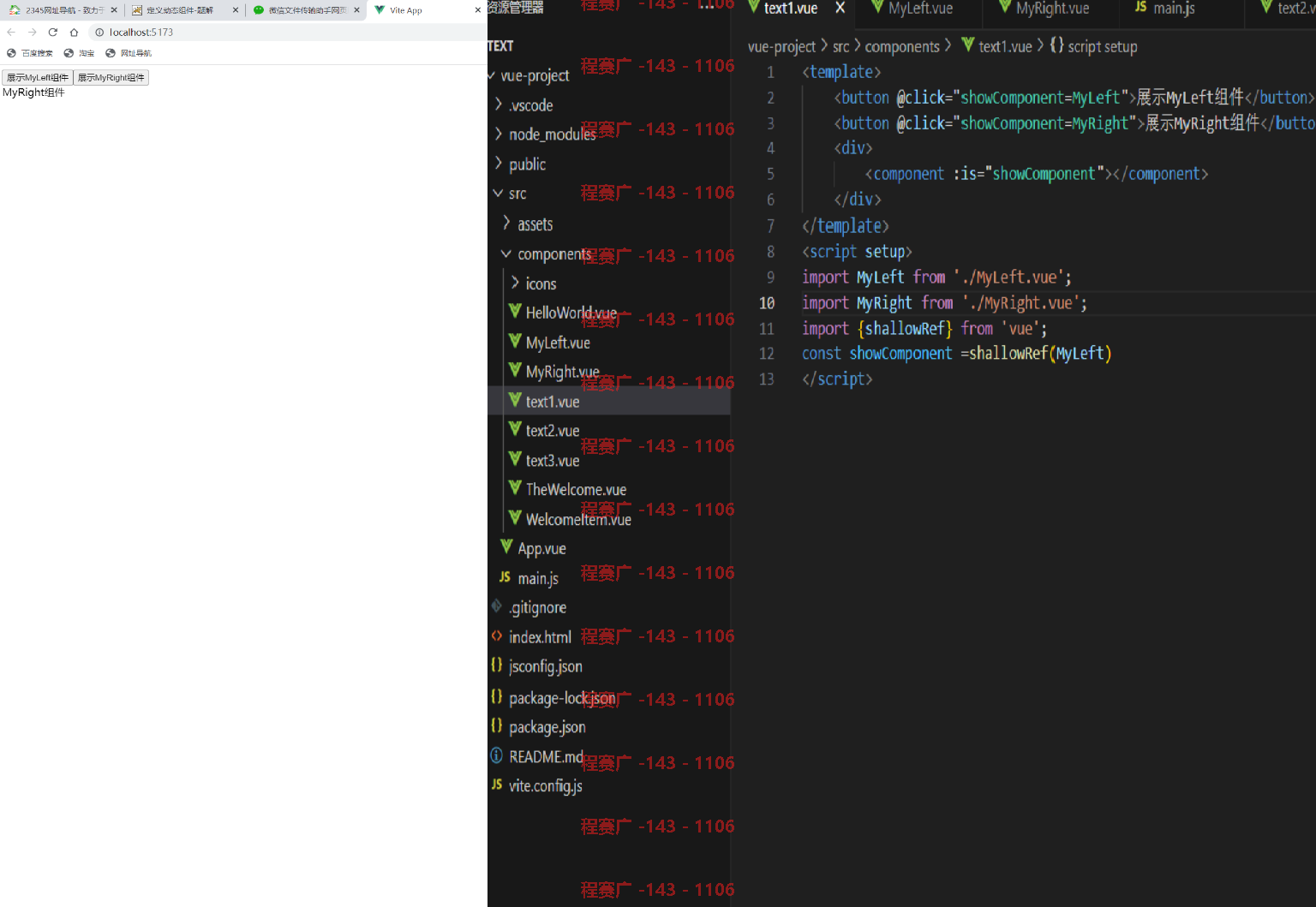1316x907 pixels.
Task: Select the text1.vue editor tab
Action: [790, 9]
